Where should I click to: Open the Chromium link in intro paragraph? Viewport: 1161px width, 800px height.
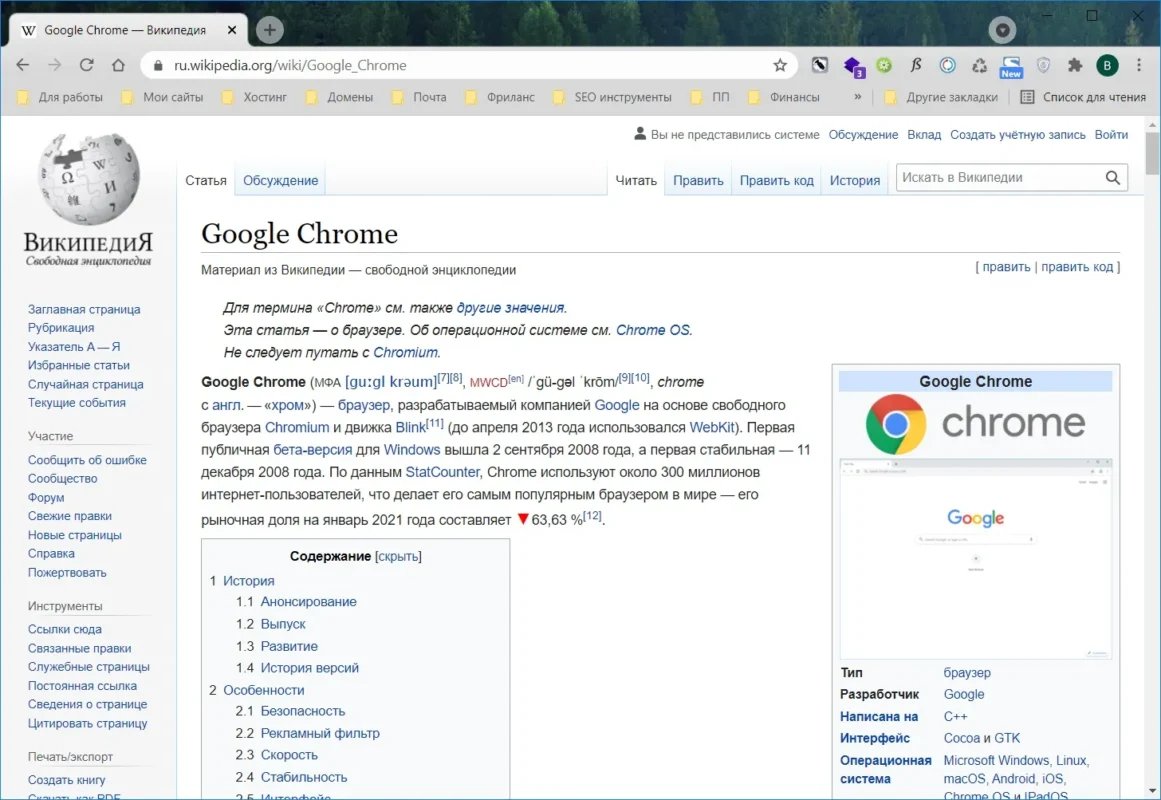(x=297, y=427)
